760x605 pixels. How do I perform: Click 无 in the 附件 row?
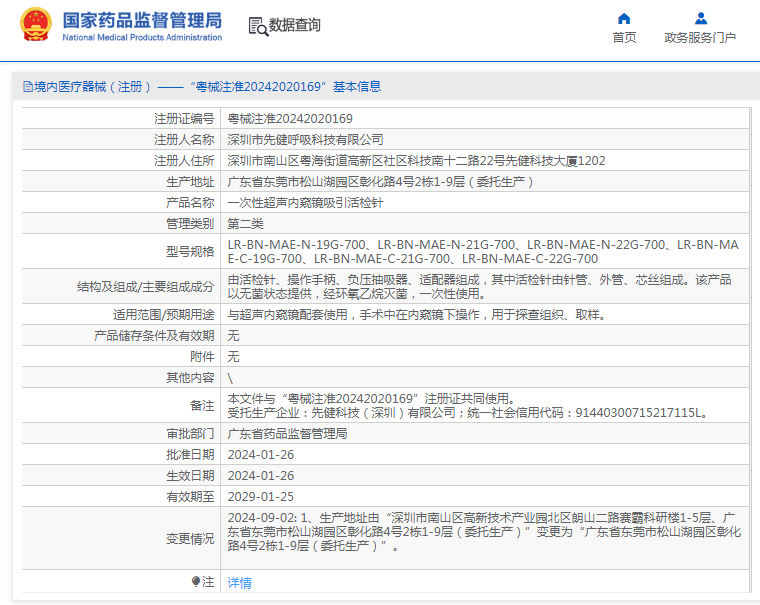coord(233,357)
